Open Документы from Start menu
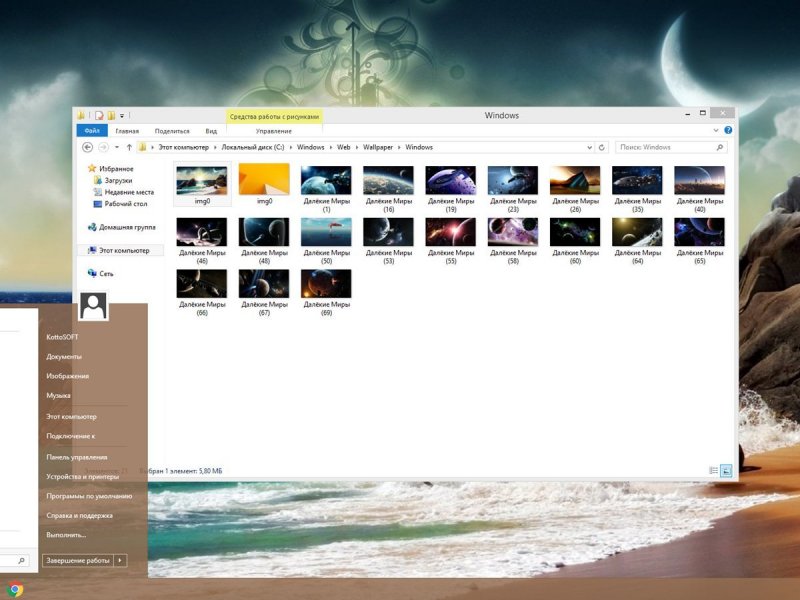800x600 pixels. pos(64,356)
